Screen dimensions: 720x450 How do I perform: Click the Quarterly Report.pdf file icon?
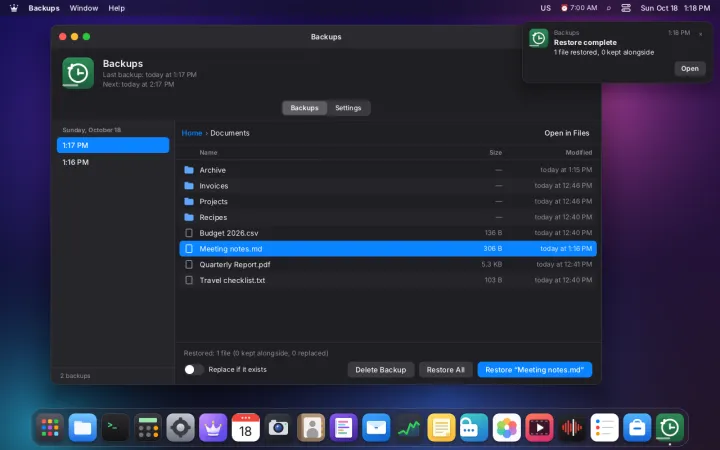(x=189, y=264)
